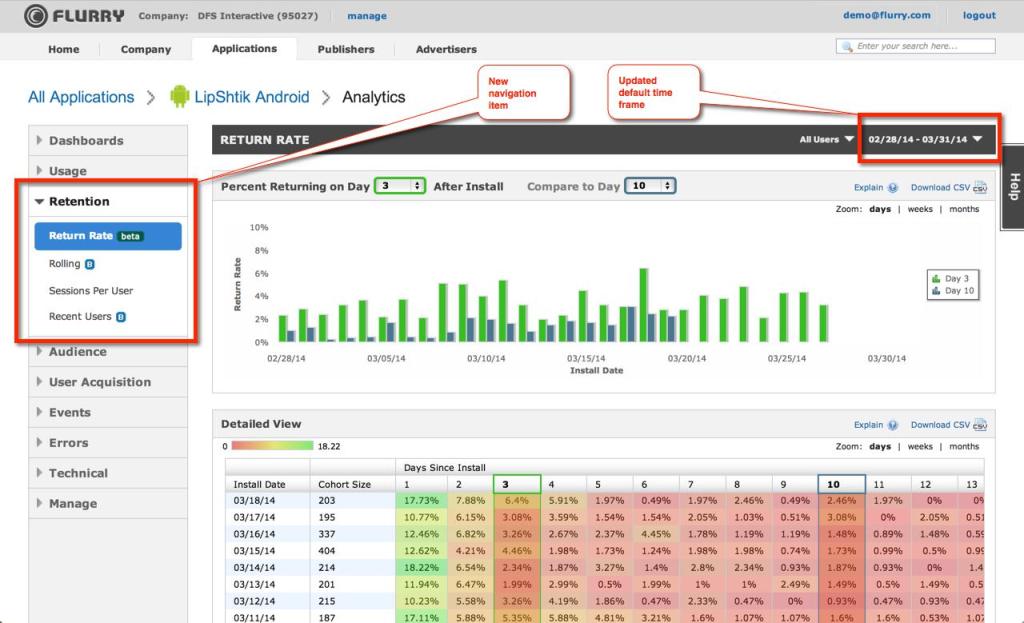Click the Detailed View Explain help icon
The image size is (1024, 623).
click(892, 425)
